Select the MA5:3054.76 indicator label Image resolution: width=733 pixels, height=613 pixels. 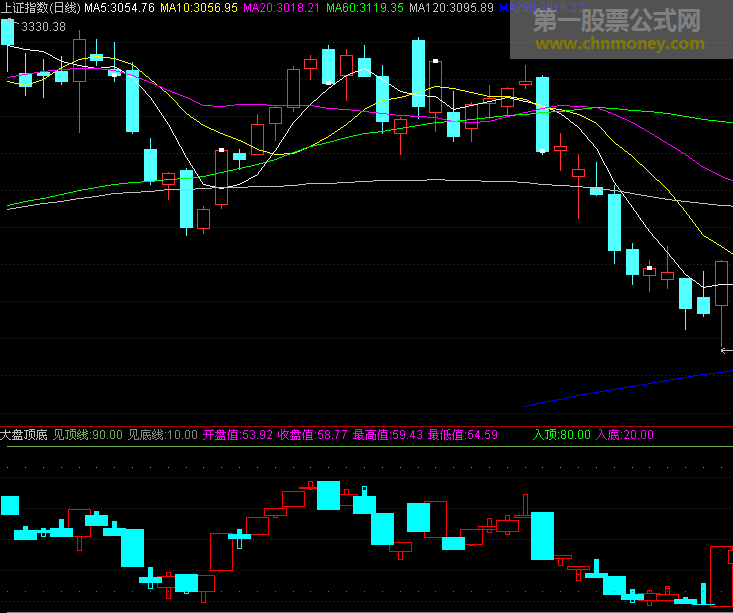pos(119,8)
